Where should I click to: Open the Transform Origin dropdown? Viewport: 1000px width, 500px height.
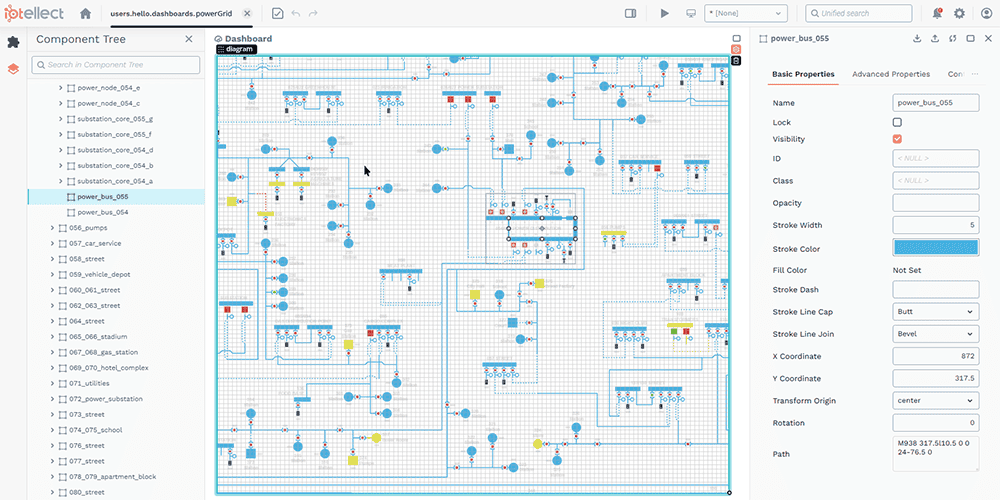[x=935, y=401]
